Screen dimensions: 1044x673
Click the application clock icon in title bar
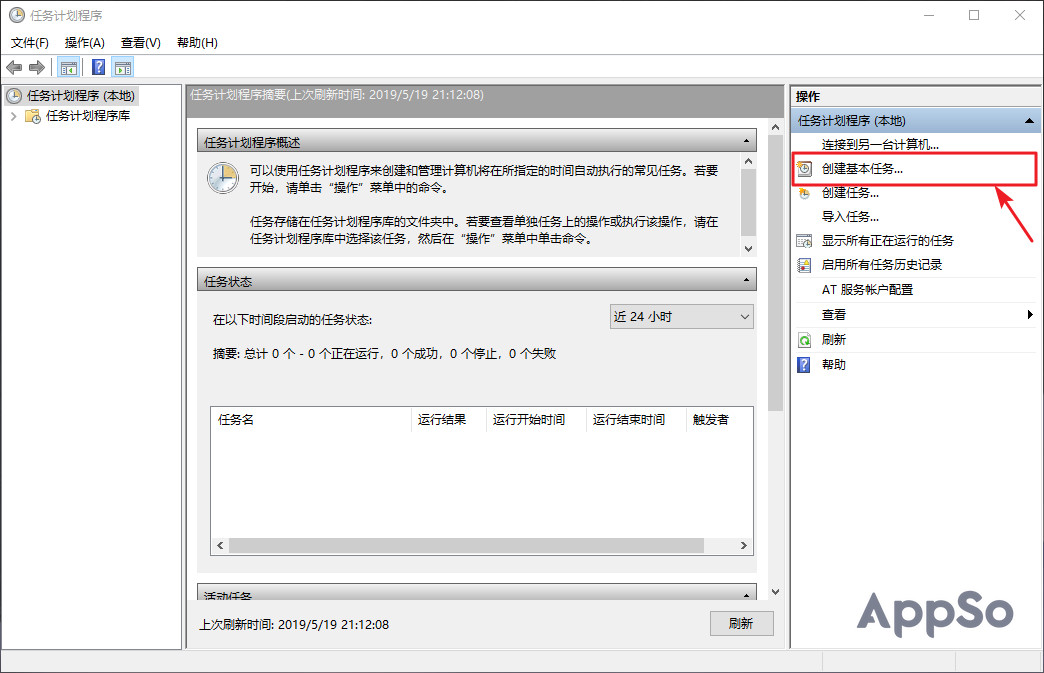point(17,15)
